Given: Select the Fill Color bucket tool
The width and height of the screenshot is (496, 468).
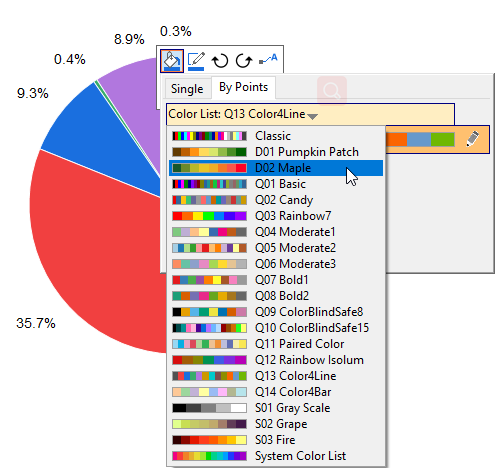Looking at the screenshot, I should 172,61.
